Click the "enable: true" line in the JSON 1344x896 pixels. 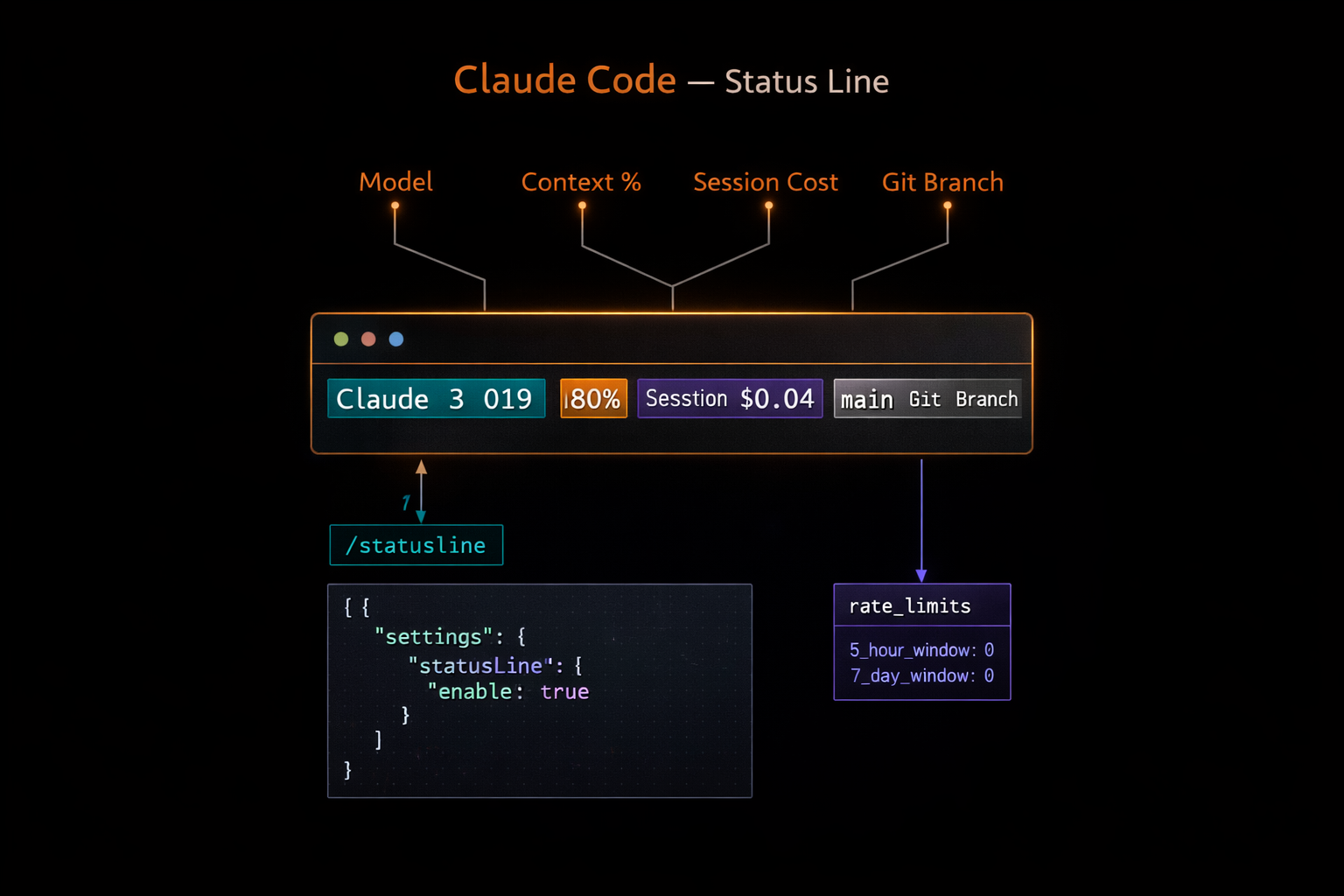coord(508,692)
